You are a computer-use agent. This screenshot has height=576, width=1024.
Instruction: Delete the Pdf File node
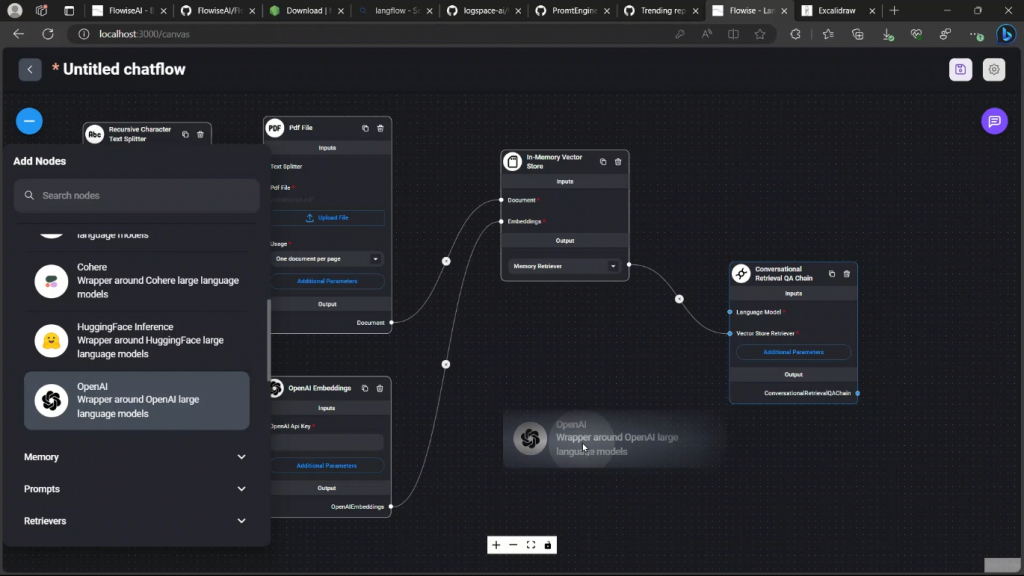(380, 128)
